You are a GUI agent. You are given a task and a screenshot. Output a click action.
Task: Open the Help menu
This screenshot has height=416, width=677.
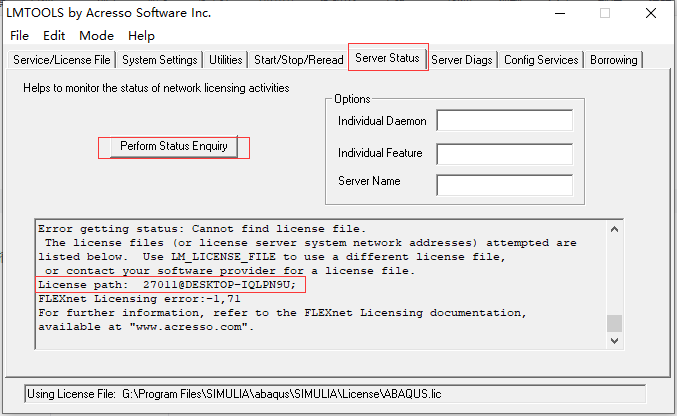pos(141,36)
